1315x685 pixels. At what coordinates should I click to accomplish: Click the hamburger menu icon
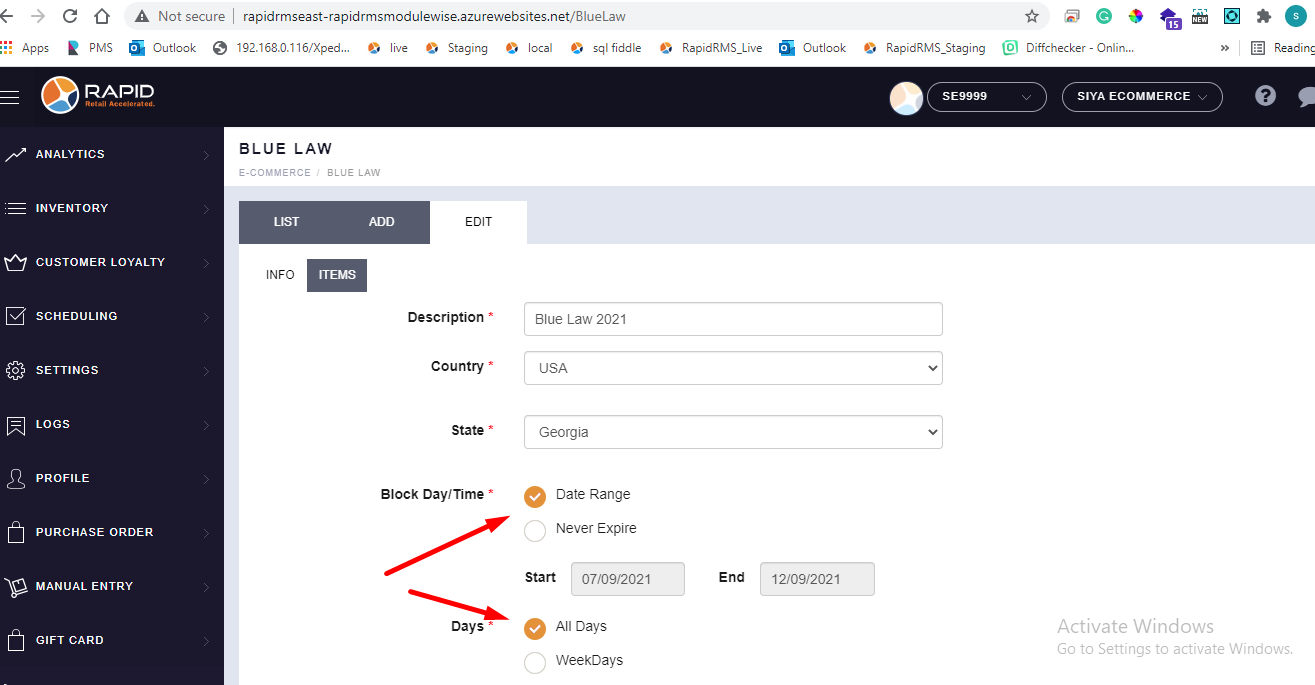[x=10, y=97]
